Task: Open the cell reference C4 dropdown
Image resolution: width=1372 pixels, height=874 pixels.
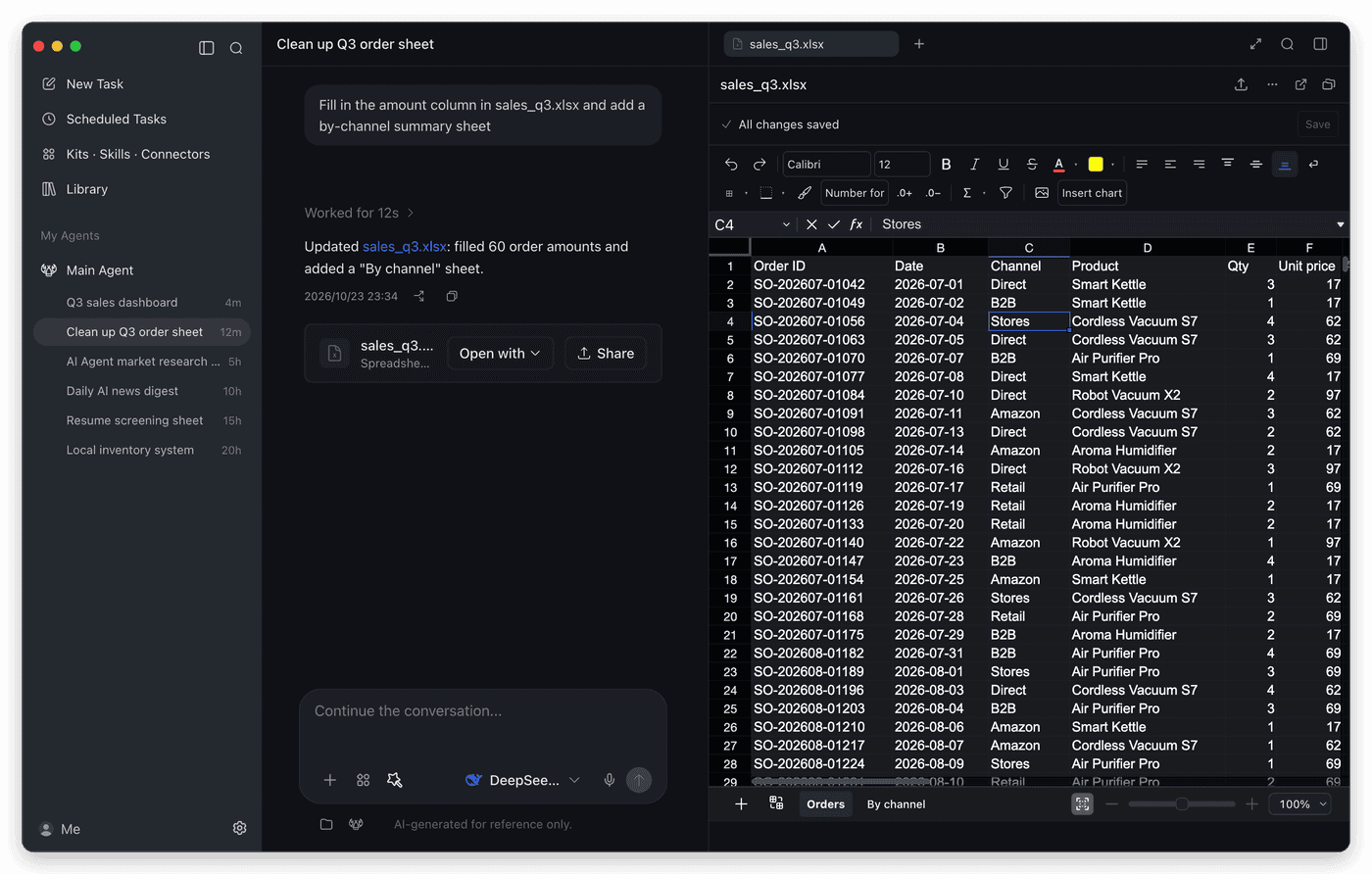Action: 786,224
